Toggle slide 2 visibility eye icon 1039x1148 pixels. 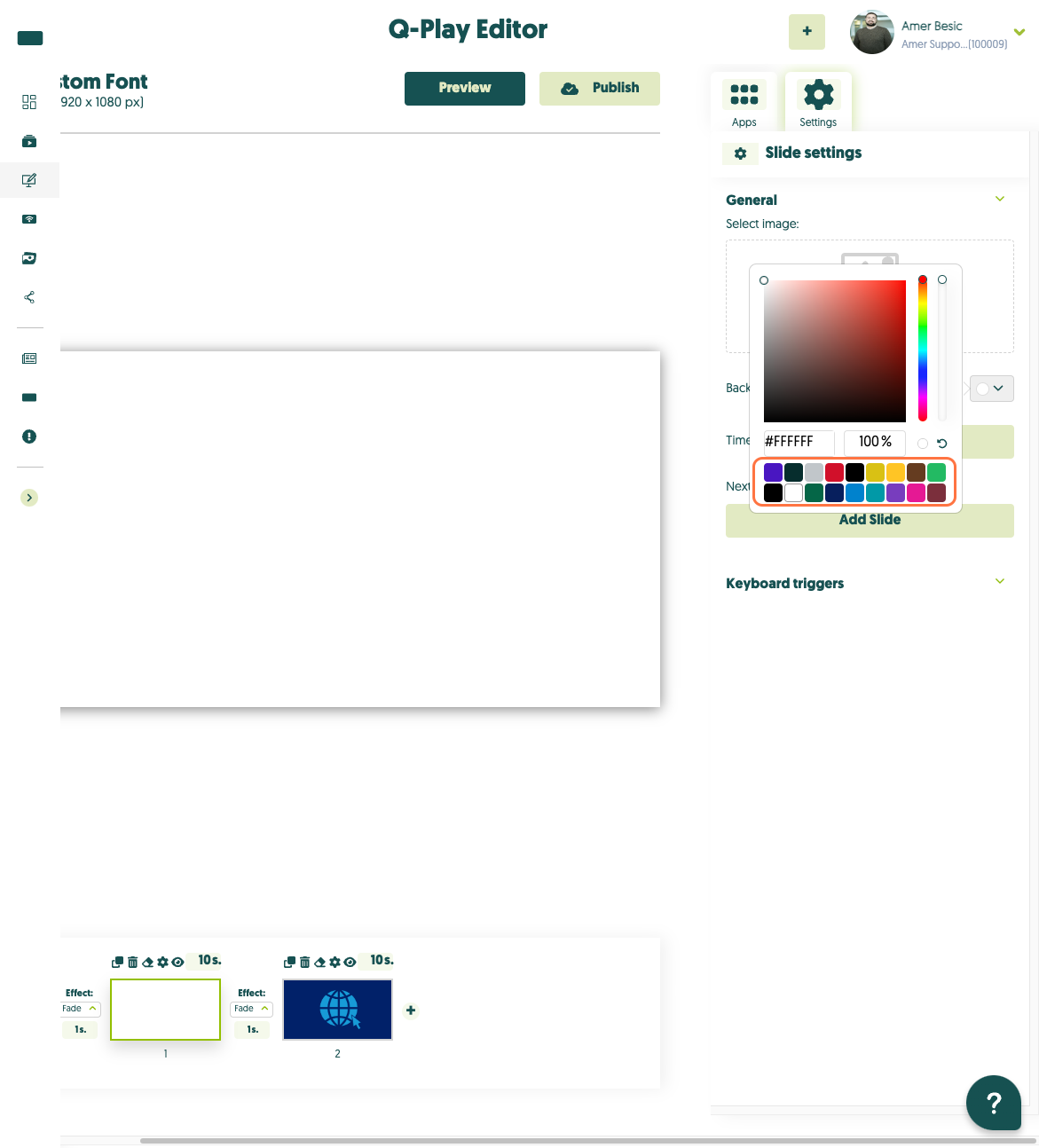tap(350, 962)
